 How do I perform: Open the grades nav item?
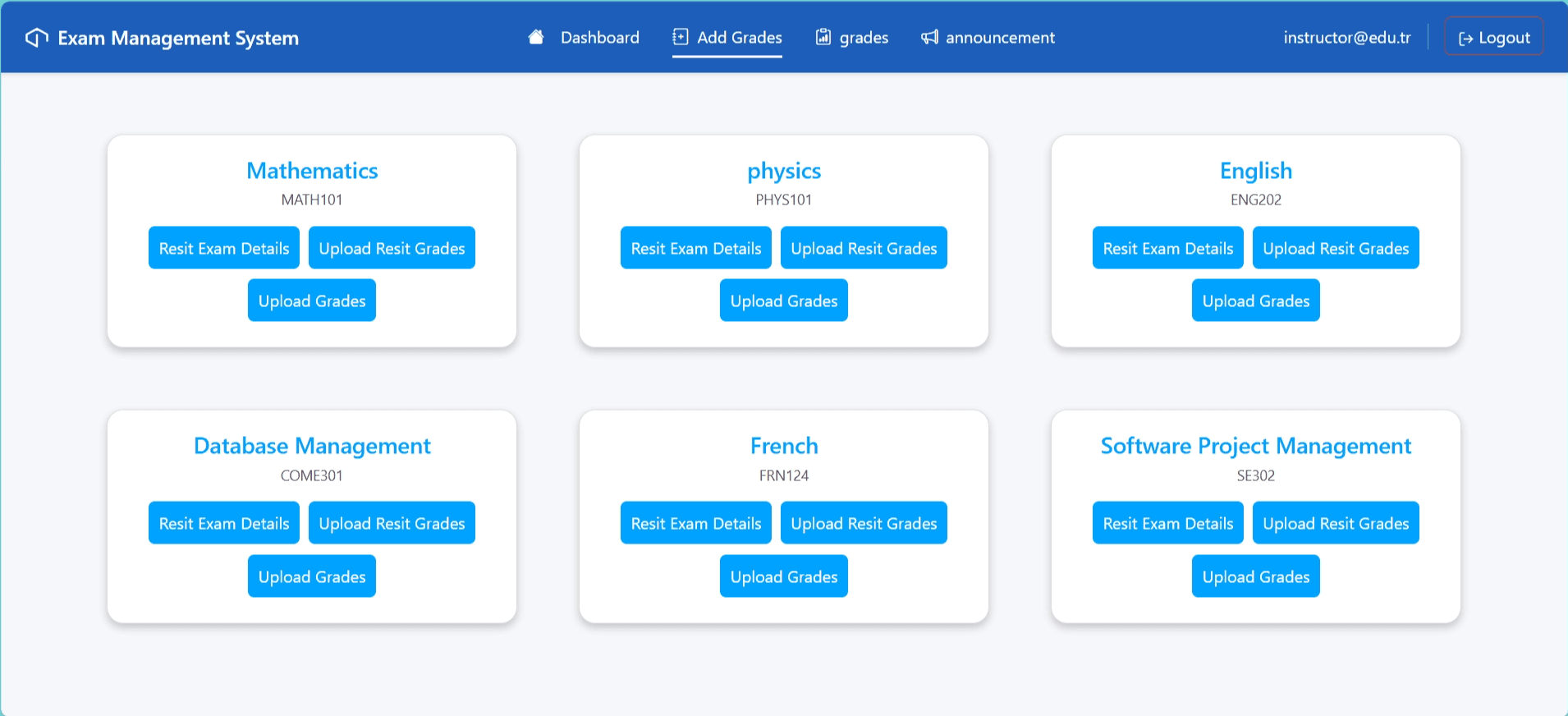(x=852, y=37)
